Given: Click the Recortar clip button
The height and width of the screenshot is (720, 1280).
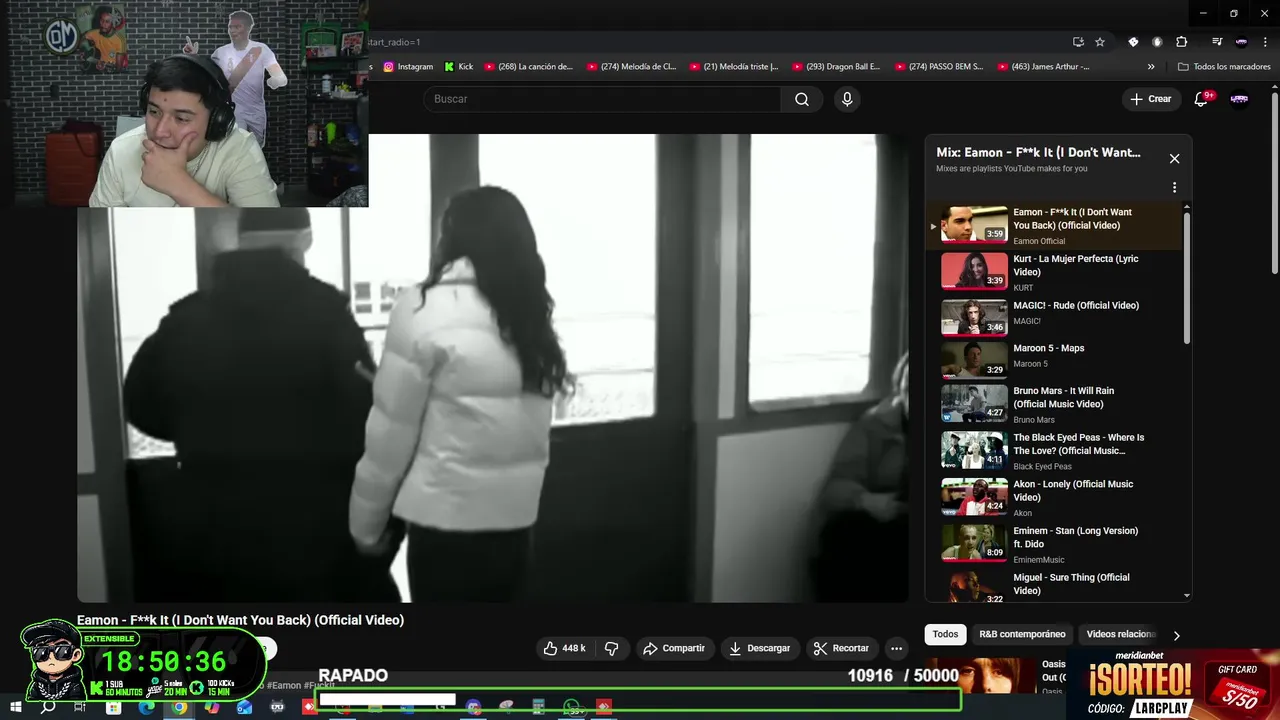Looking at the screenshot, I should pyautogui.click(x=841, y=648).
